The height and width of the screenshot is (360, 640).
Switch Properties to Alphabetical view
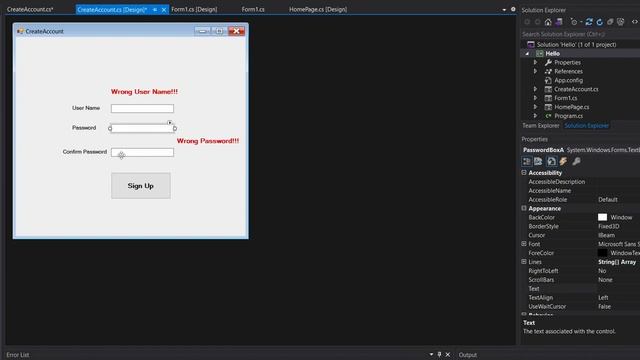point(538,162)
